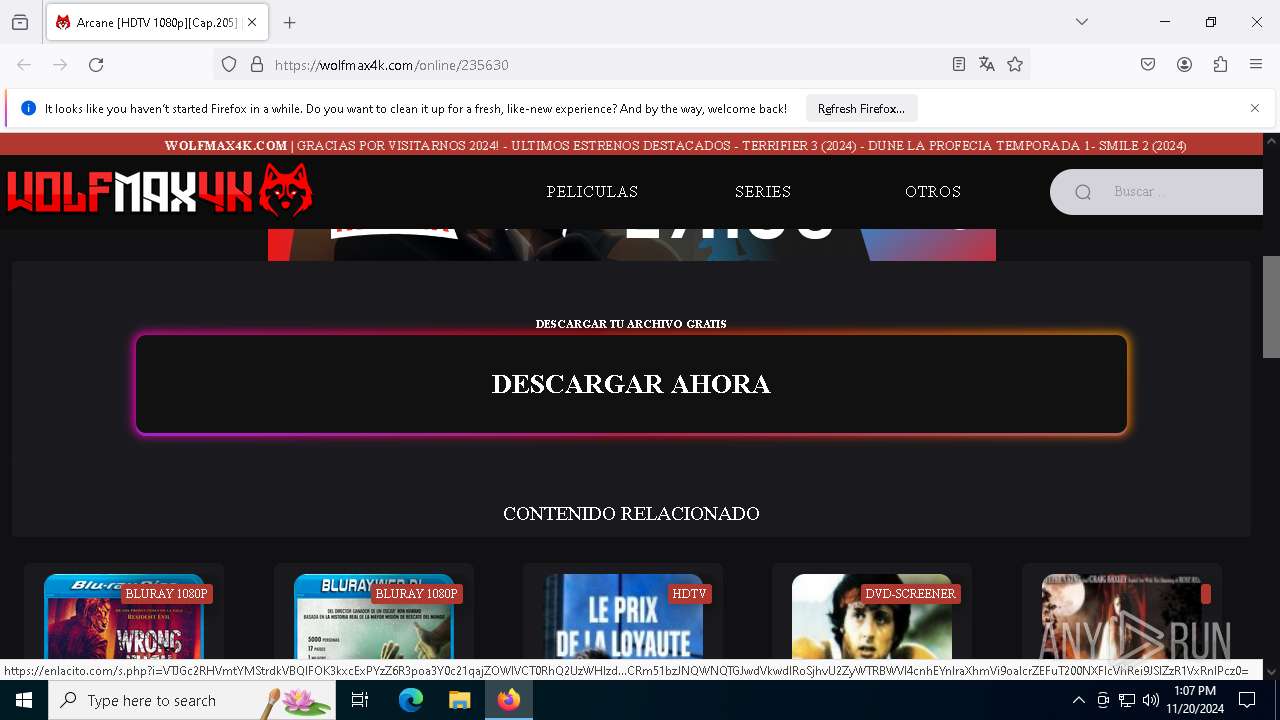The height and width of the screenshot is (720, 1280).
Task: Reload the current page
Action: point(96,65)
